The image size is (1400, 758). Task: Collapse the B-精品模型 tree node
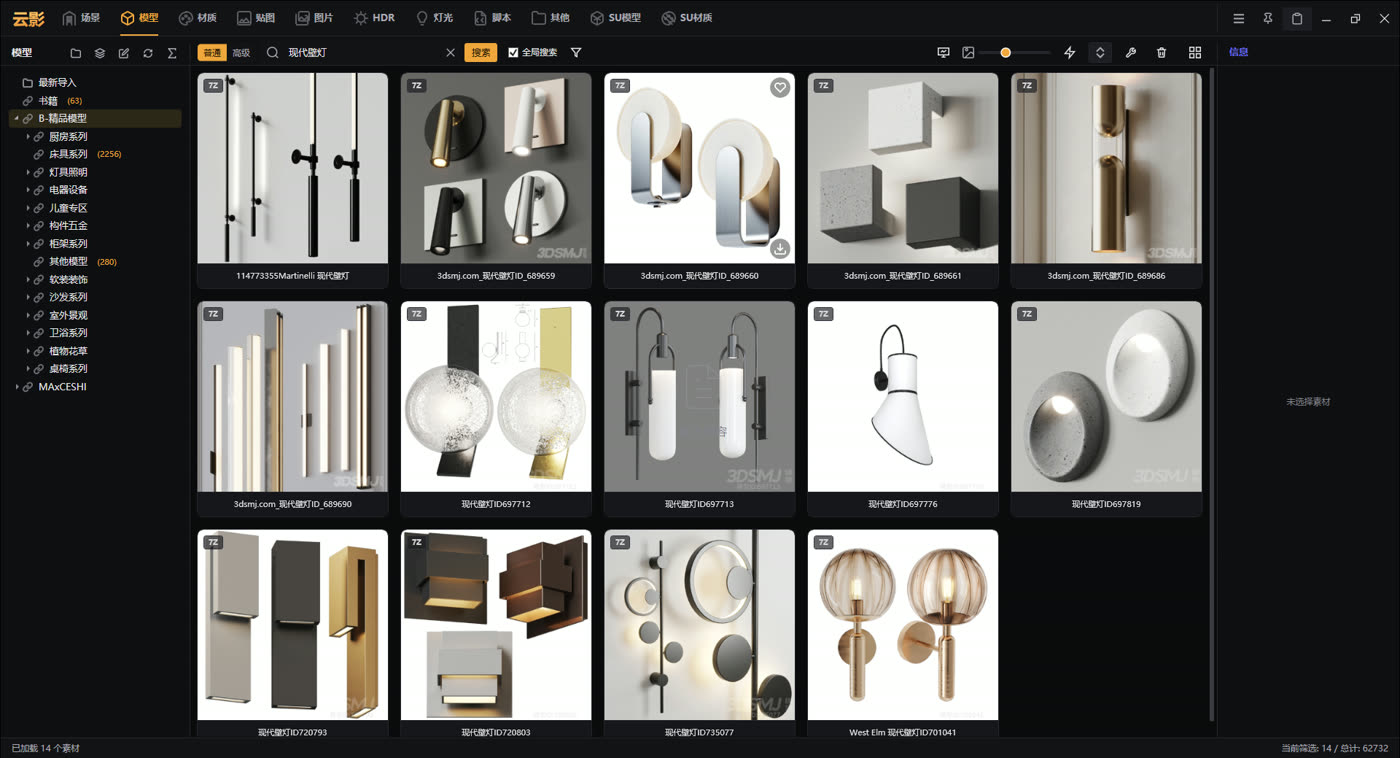[16, 119]
